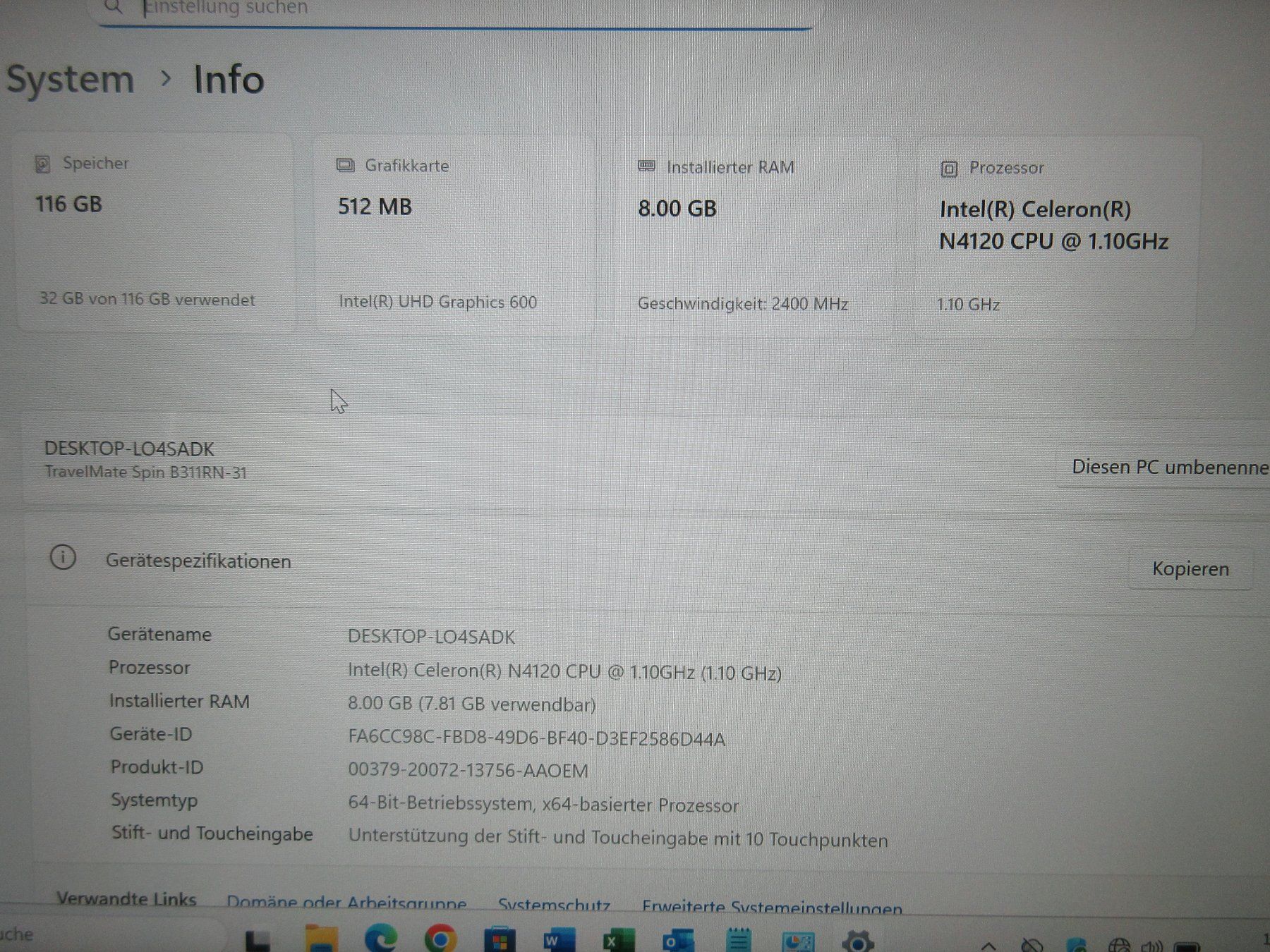This screenshot has height=952, width=1270.
Task: Click the Einstellung suchen search field
Action: [x=455, y=10]
